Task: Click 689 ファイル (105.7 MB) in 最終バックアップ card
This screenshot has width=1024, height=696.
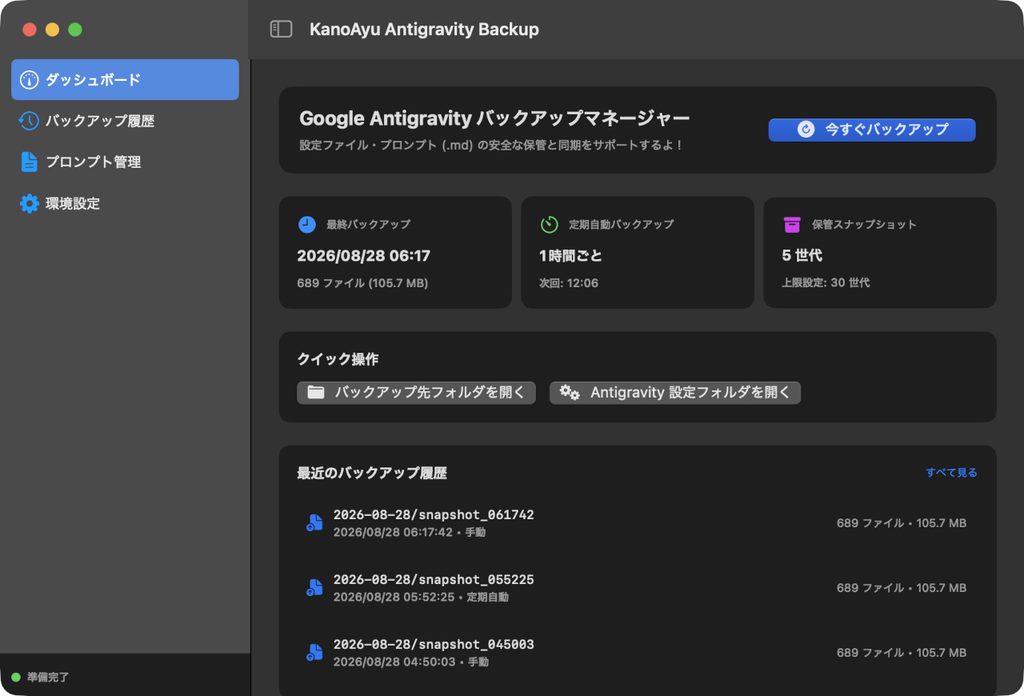Action: point(362,283)
